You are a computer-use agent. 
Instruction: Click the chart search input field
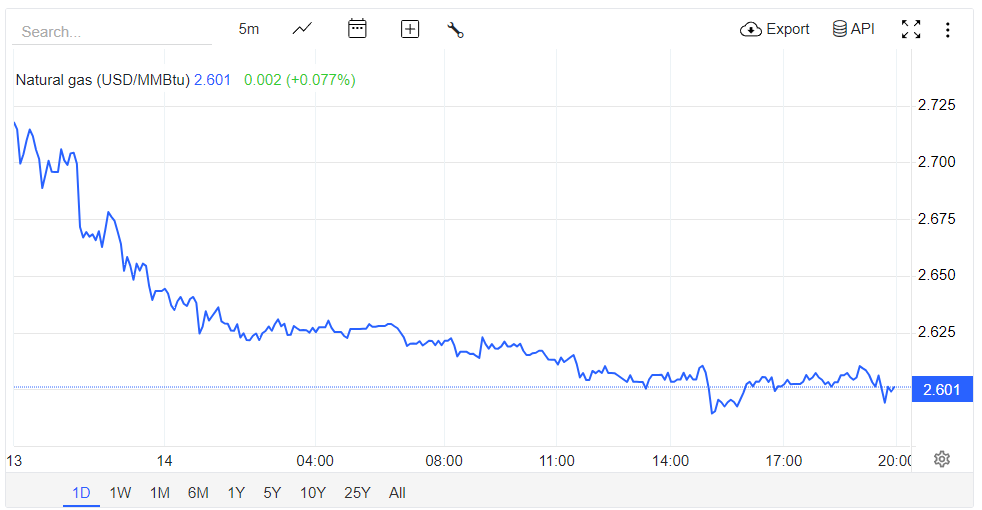coord(112,32)
